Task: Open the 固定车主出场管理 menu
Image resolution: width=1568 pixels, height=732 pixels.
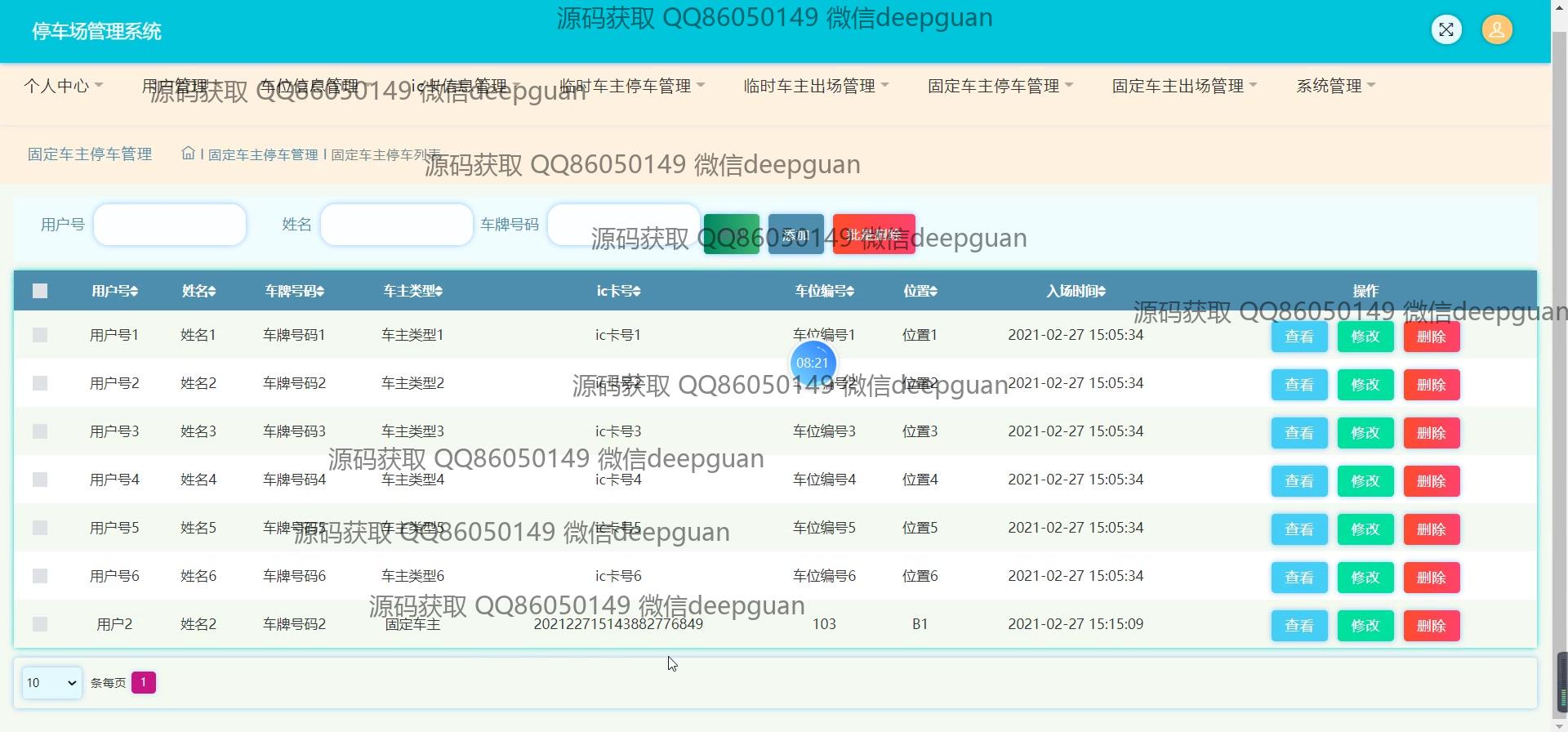Action: pos(1184,86)
